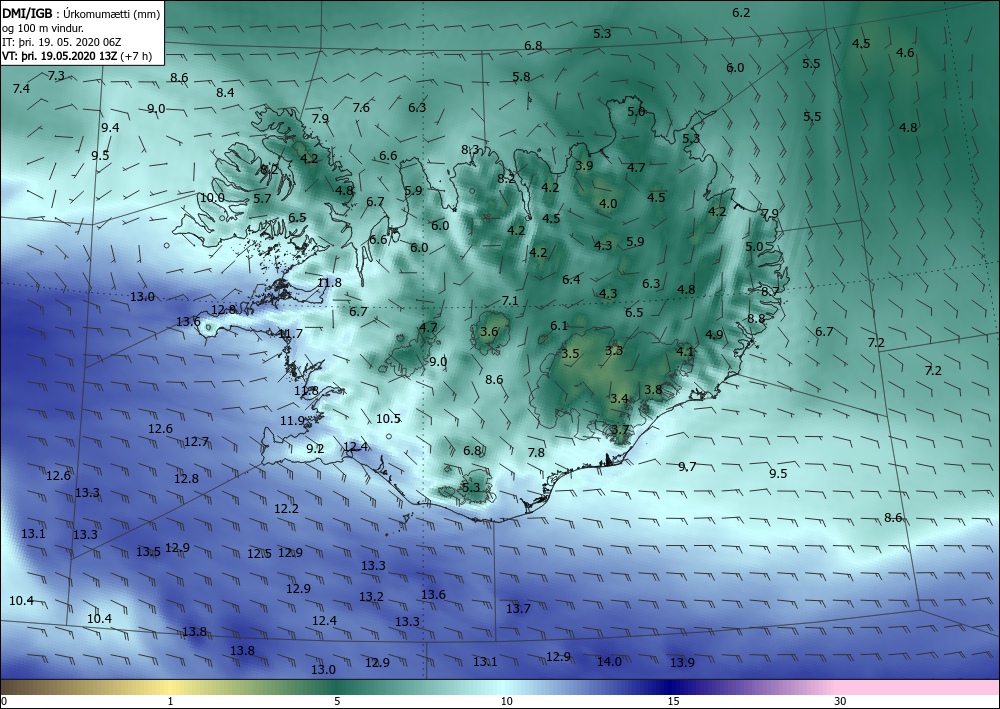Click the 8.8 value on east coast
This screenshot has height=709, width=1000.
(756, 318)
